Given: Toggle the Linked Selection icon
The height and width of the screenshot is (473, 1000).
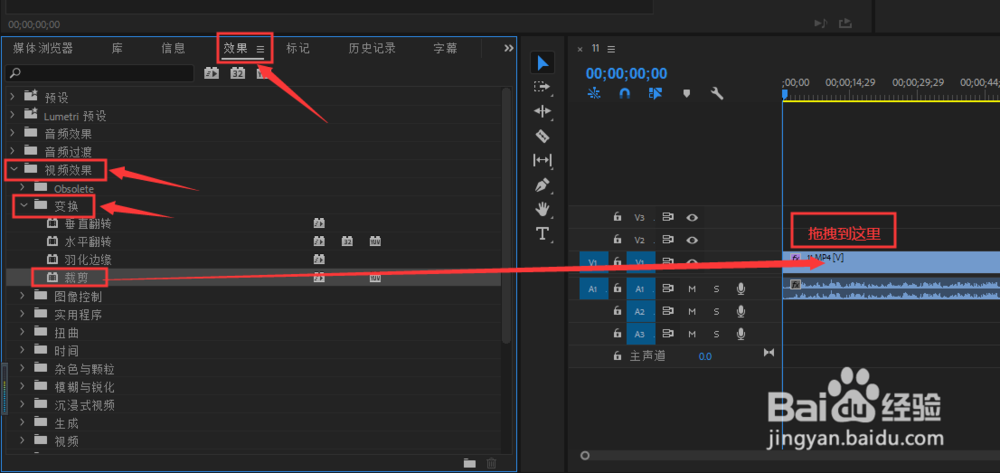Looking at the screenshot, I should coord(655,93).
